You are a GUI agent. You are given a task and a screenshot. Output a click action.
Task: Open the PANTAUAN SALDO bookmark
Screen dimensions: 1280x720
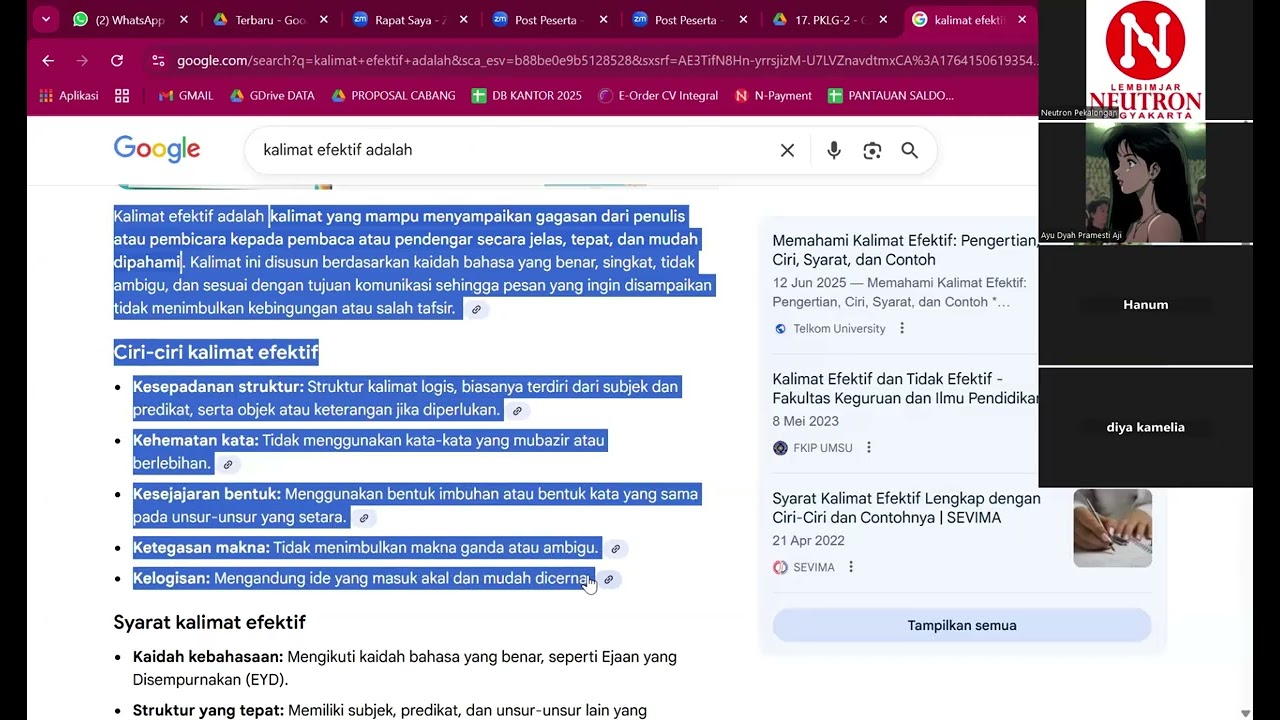coord(891,96)
